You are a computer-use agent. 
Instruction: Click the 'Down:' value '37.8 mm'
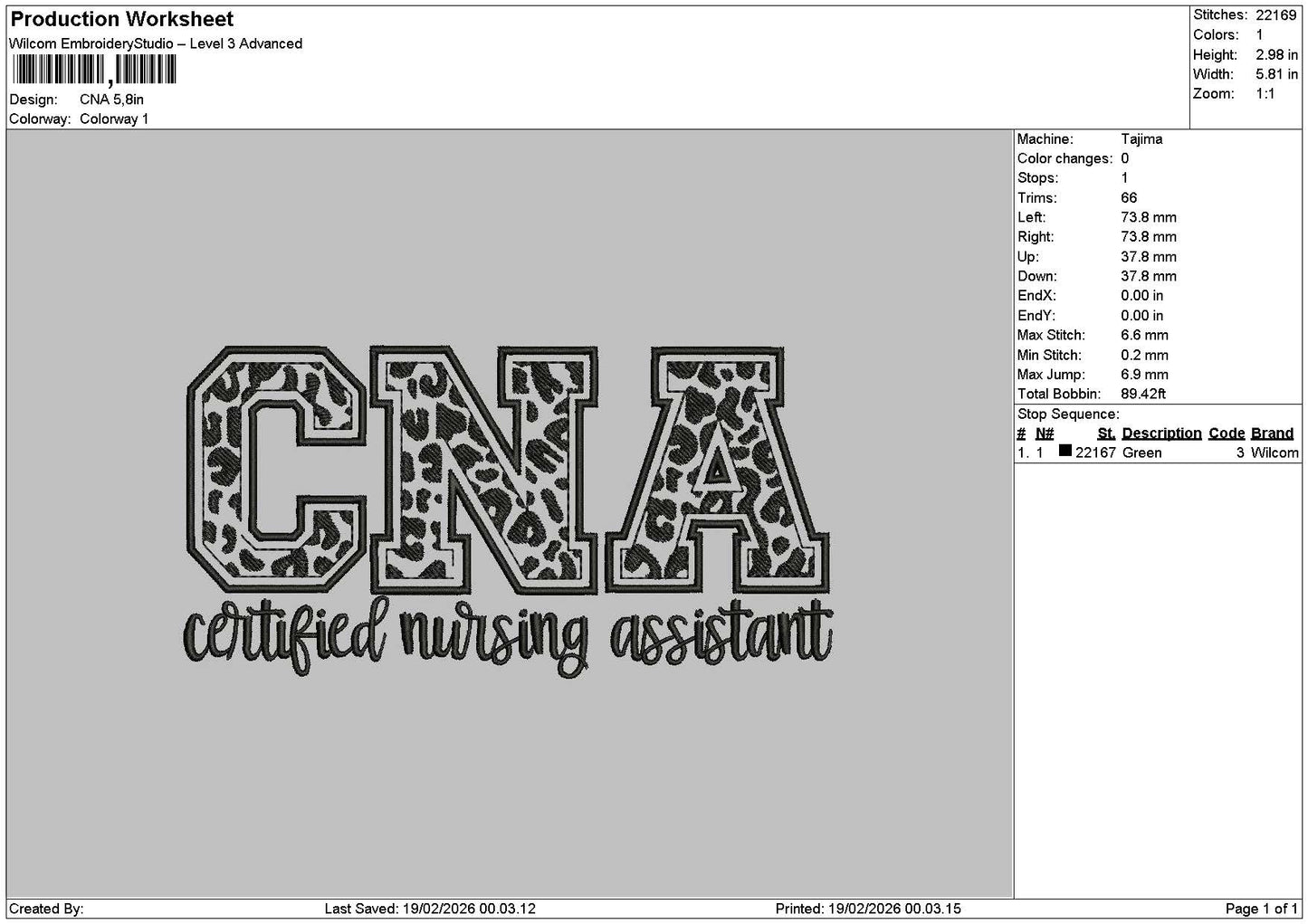[x=1149, y=277]
